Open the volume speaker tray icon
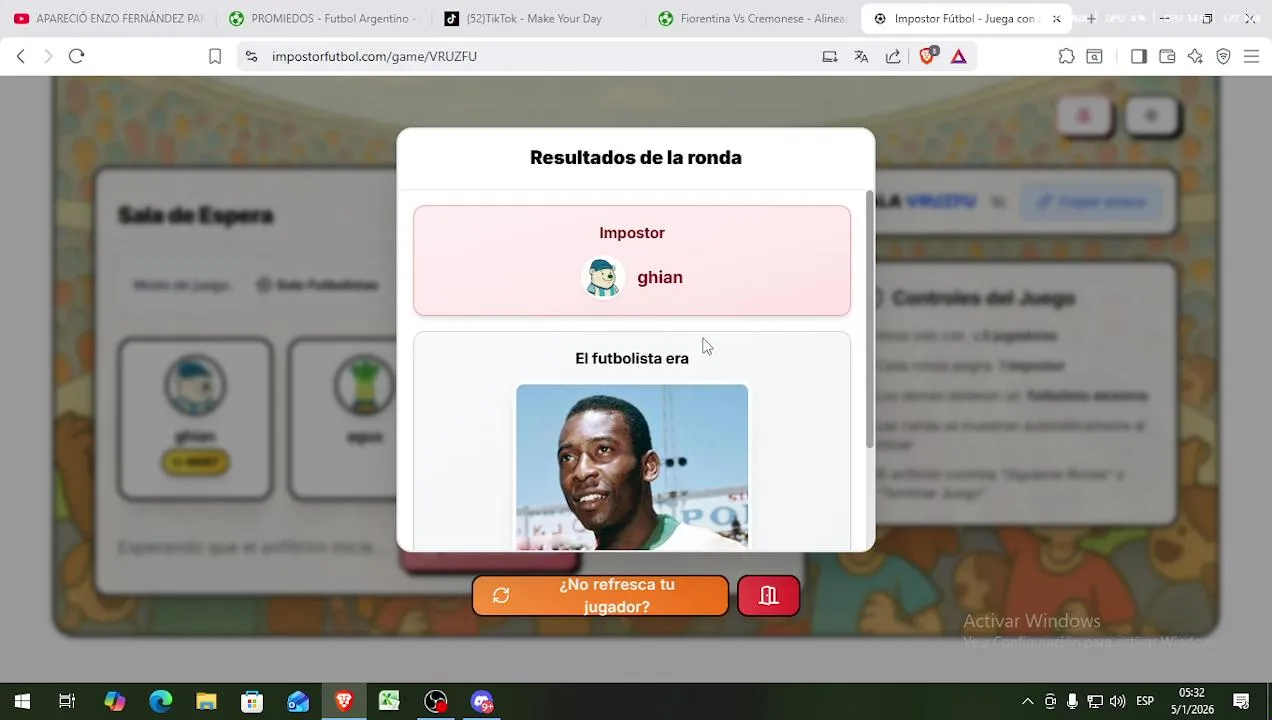Screen dimensions: 1272x720 [x=1117, y=702]
